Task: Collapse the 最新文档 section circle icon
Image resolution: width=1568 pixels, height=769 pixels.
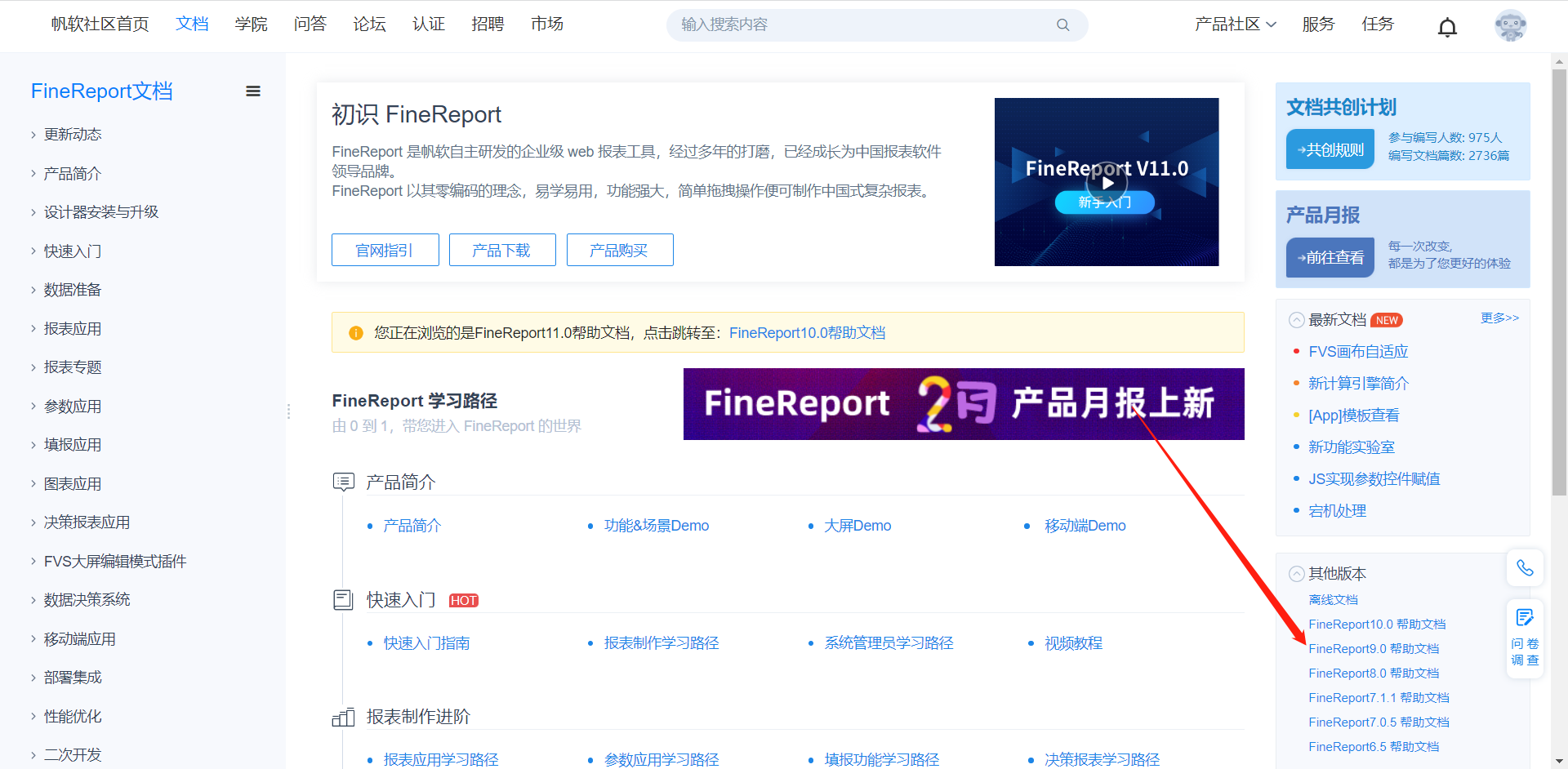Action: [x=1296, y=320]
